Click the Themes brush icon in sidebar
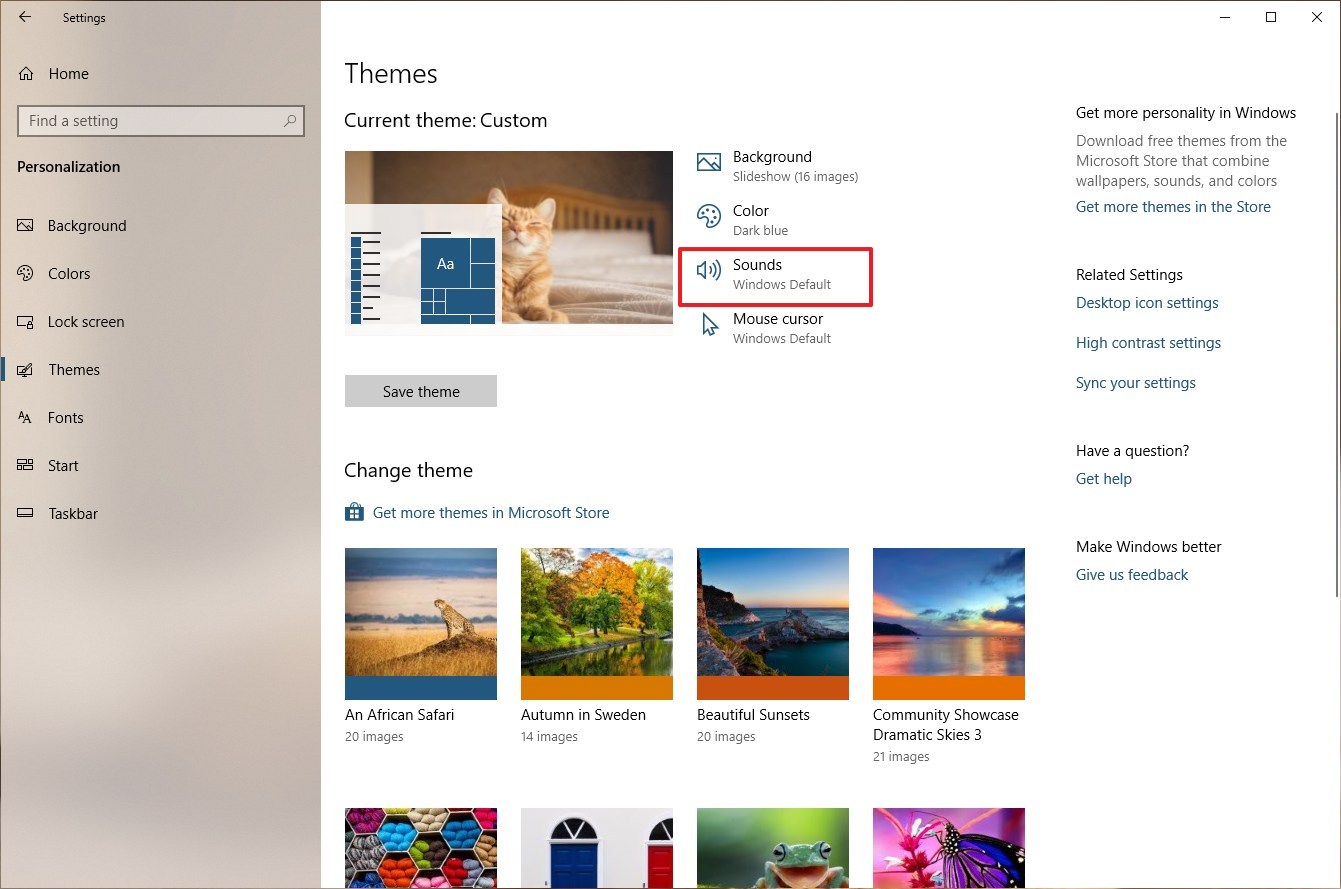1341x889 pixels. [26, 369]
